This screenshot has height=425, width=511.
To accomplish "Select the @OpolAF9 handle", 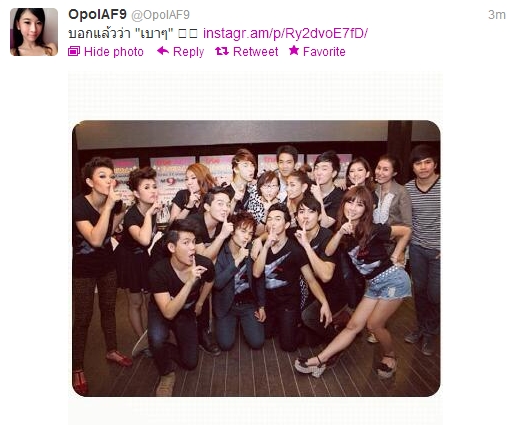I will click(160, 15).
